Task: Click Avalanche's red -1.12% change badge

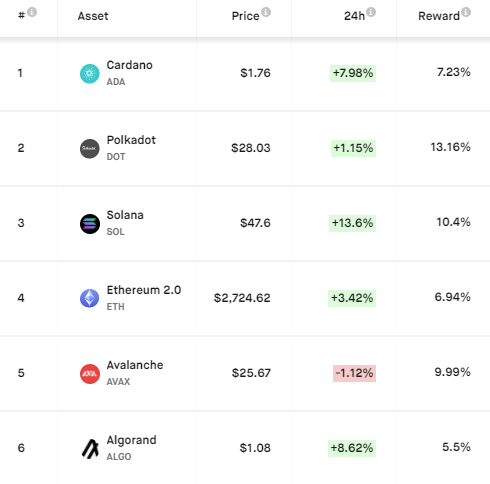Action: click(354, 373)
